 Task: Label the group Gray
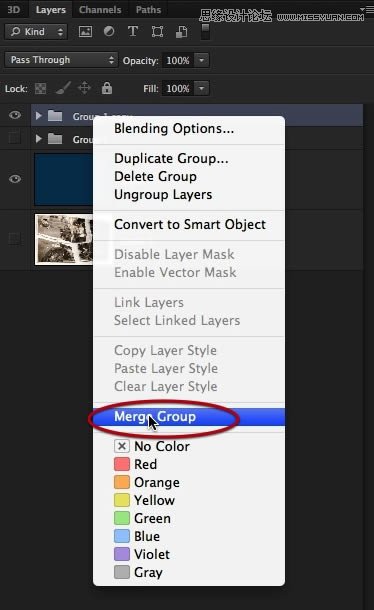coord(189,572)
